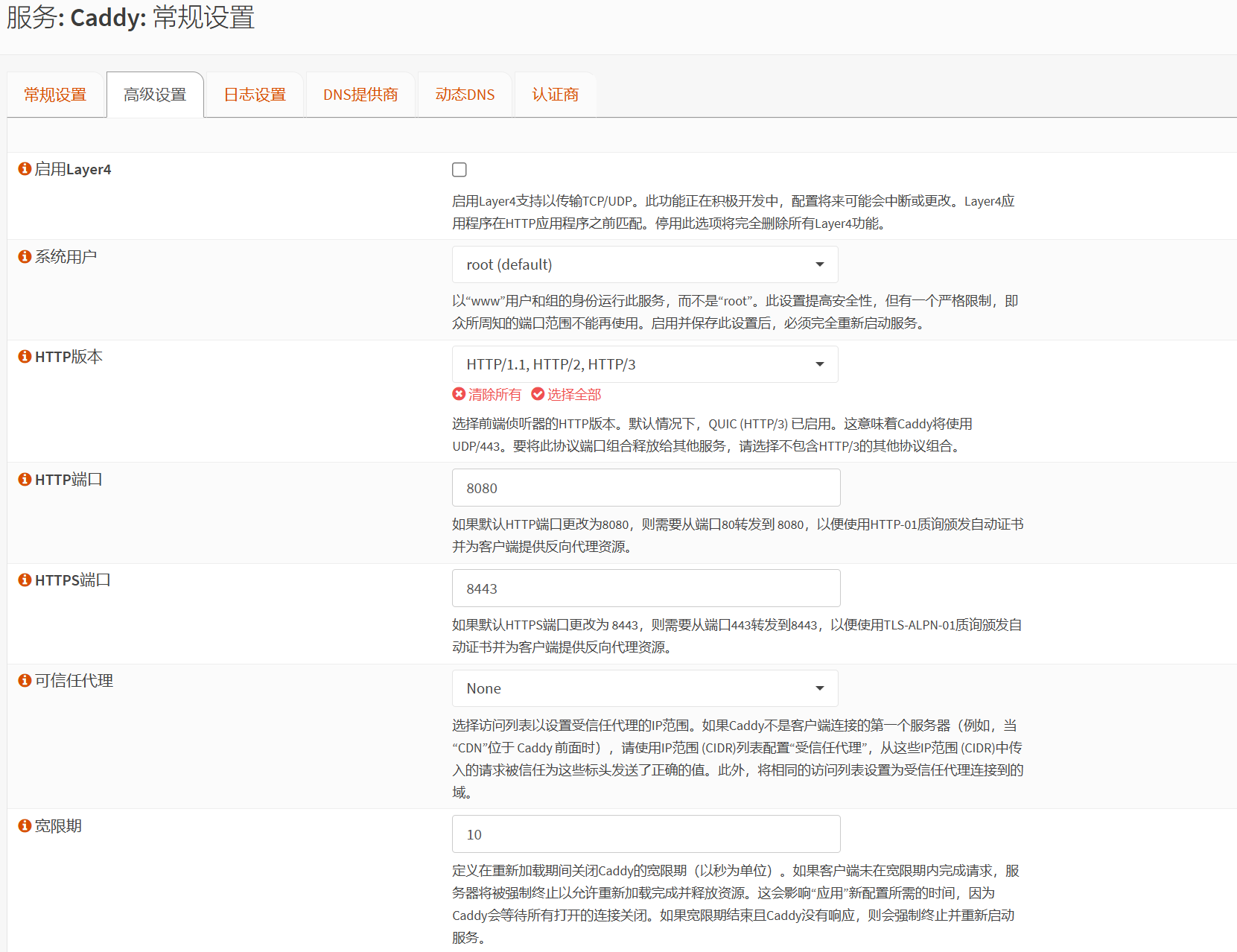Focus the HTTPS端口 field showing 8443

[x=646, y=588]
